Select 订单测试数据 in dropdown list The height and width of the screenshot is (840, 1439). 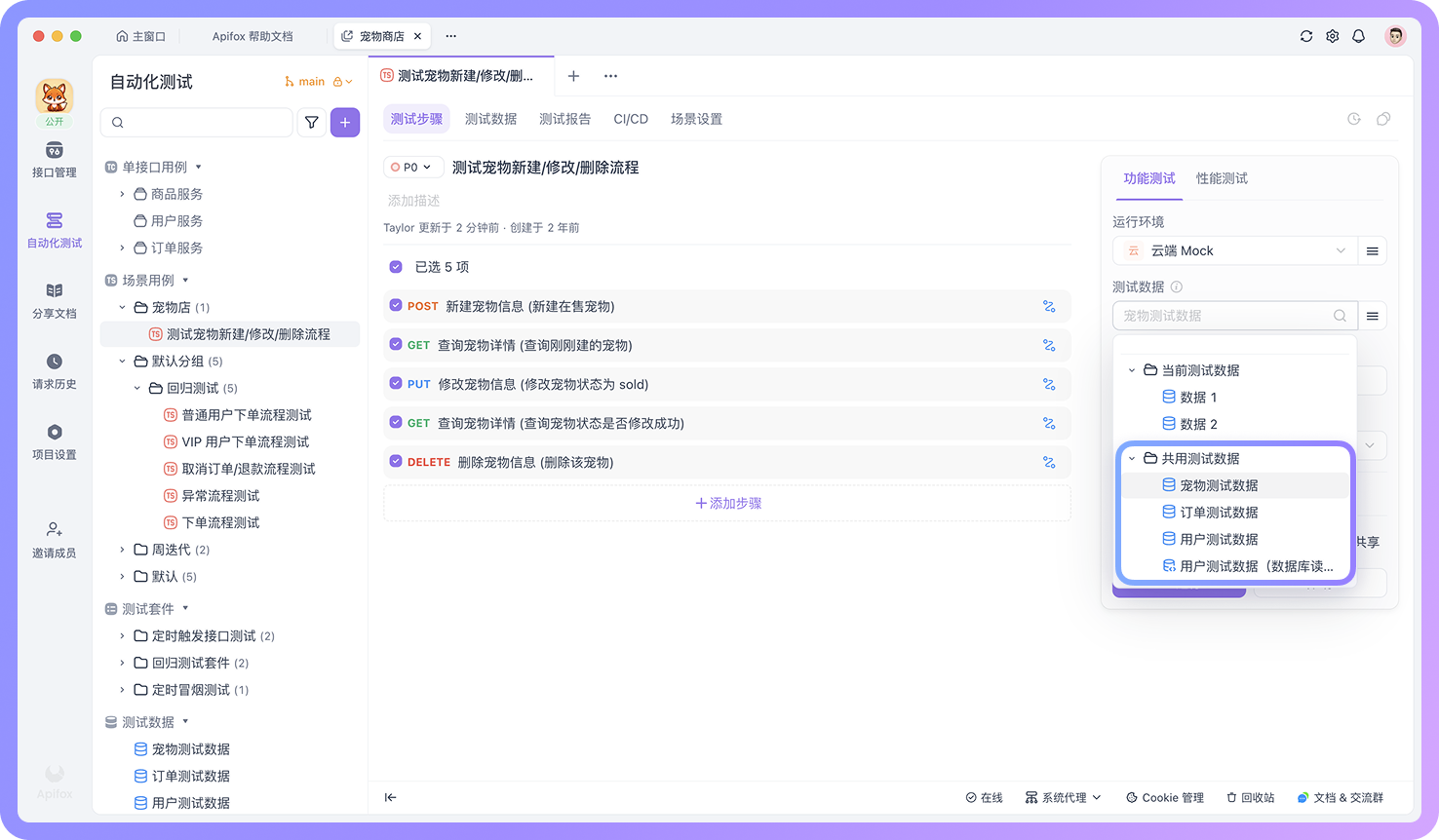click(1234, 513)
